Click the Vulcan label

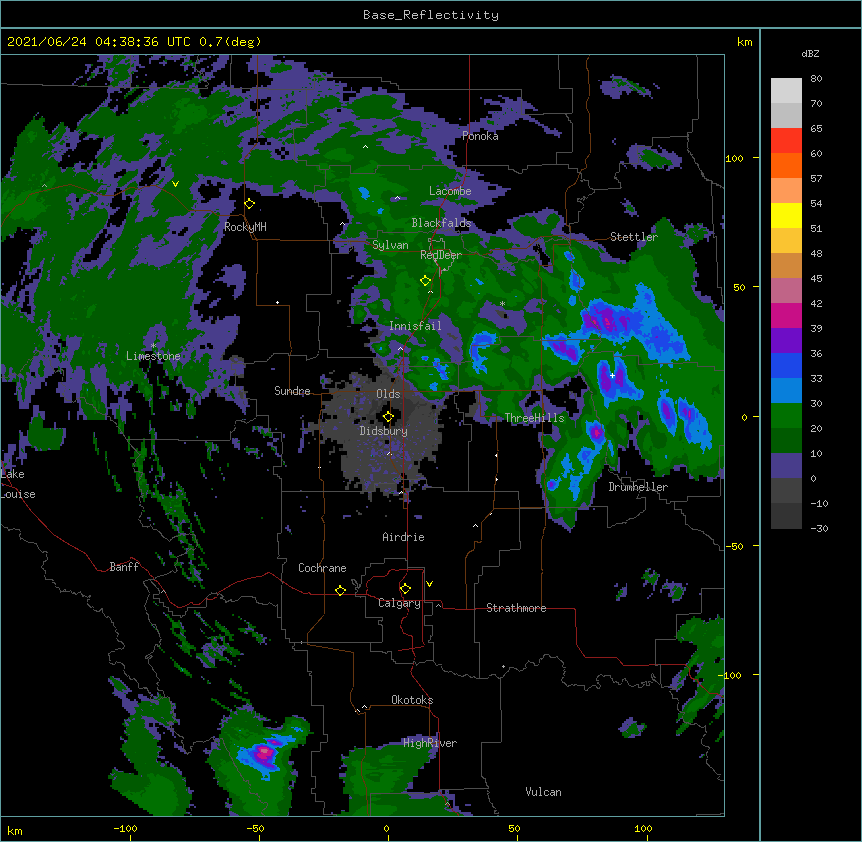pos(543,792)
